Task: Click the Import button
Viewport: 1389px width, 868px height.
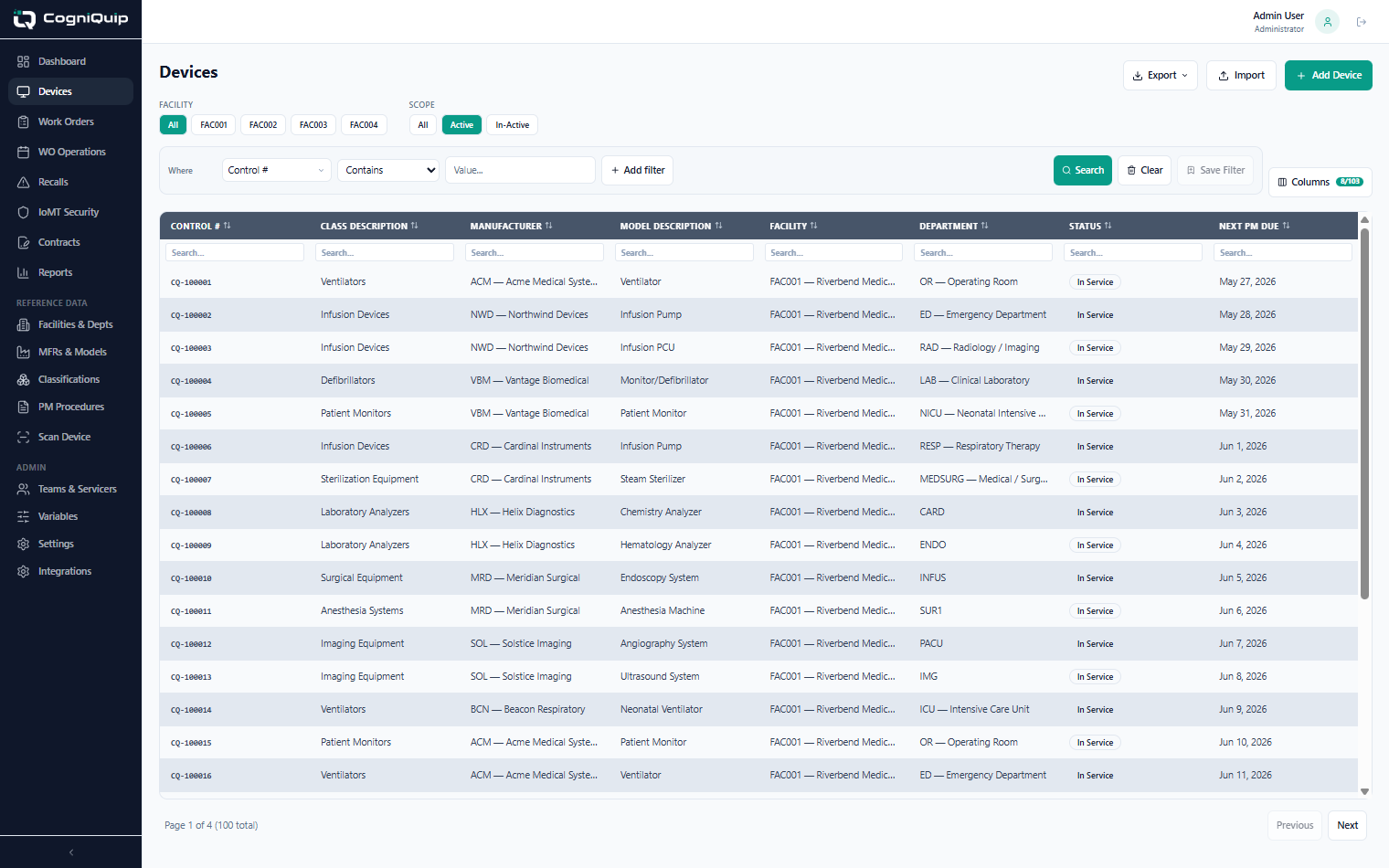Action: pyautogui.click(x=1241, y=75)
